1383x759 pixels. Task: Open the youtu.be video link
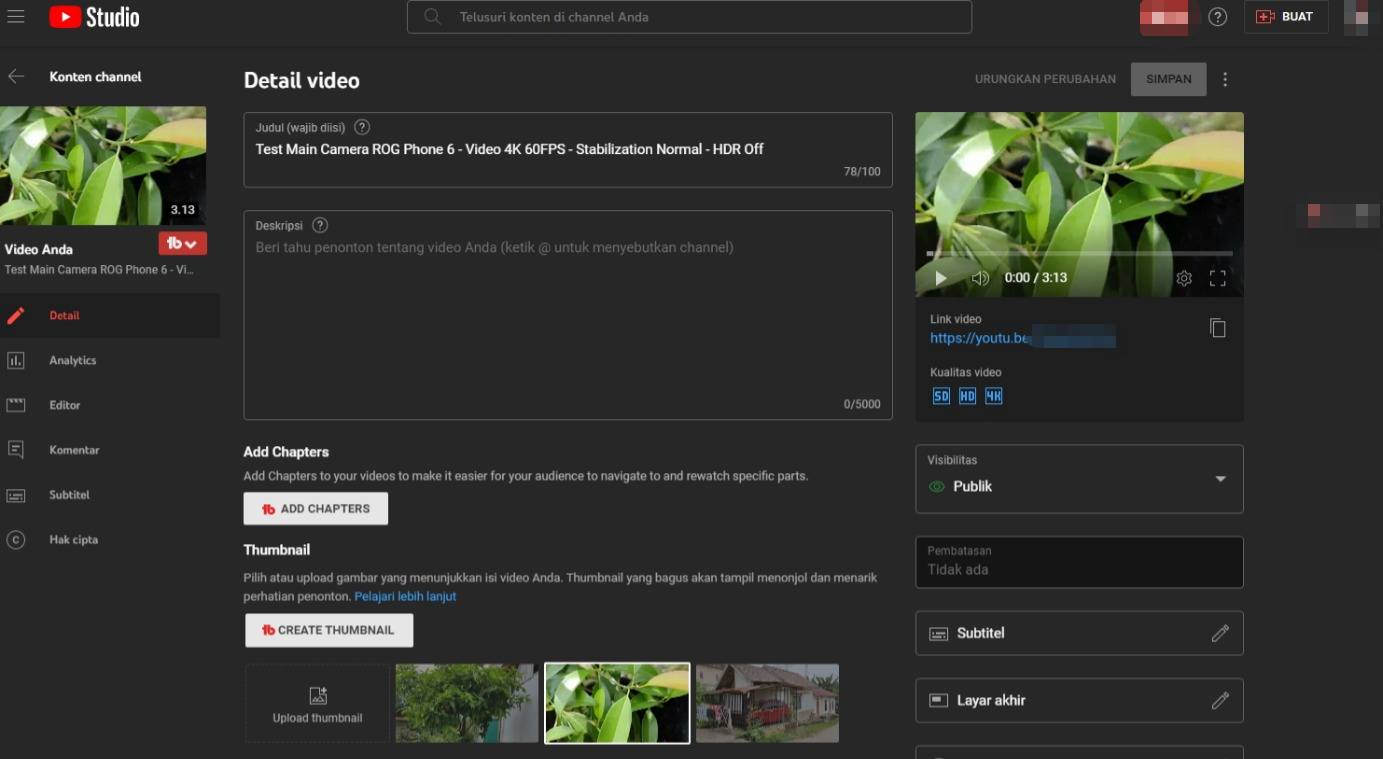1022,338
